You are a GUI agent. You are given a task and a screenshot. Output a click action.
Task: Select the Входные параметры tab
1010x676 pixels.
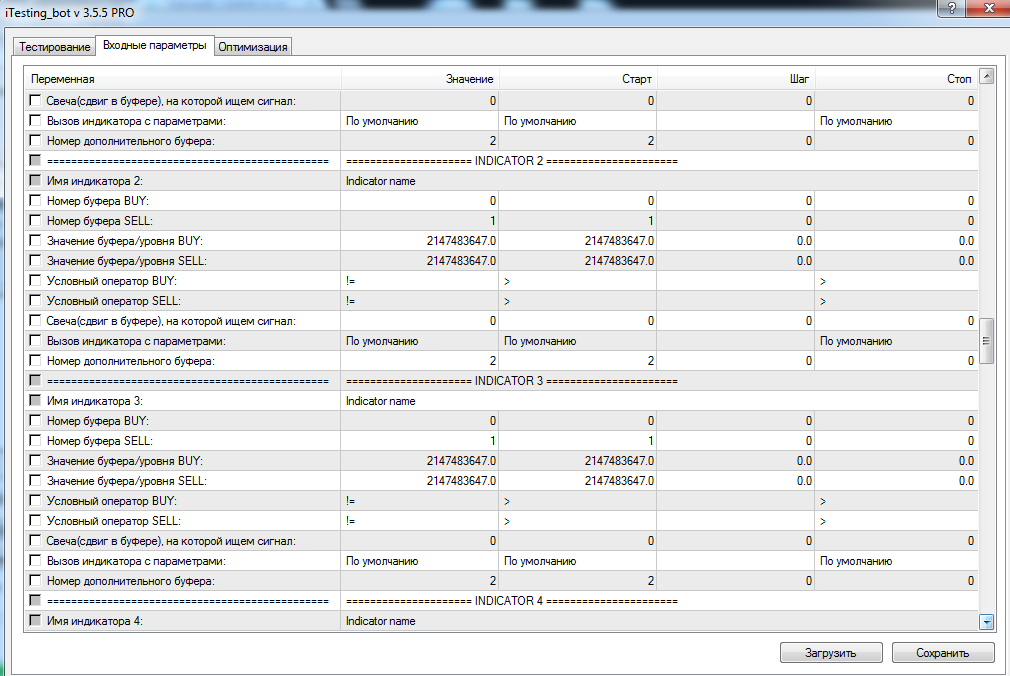point(155,46)
